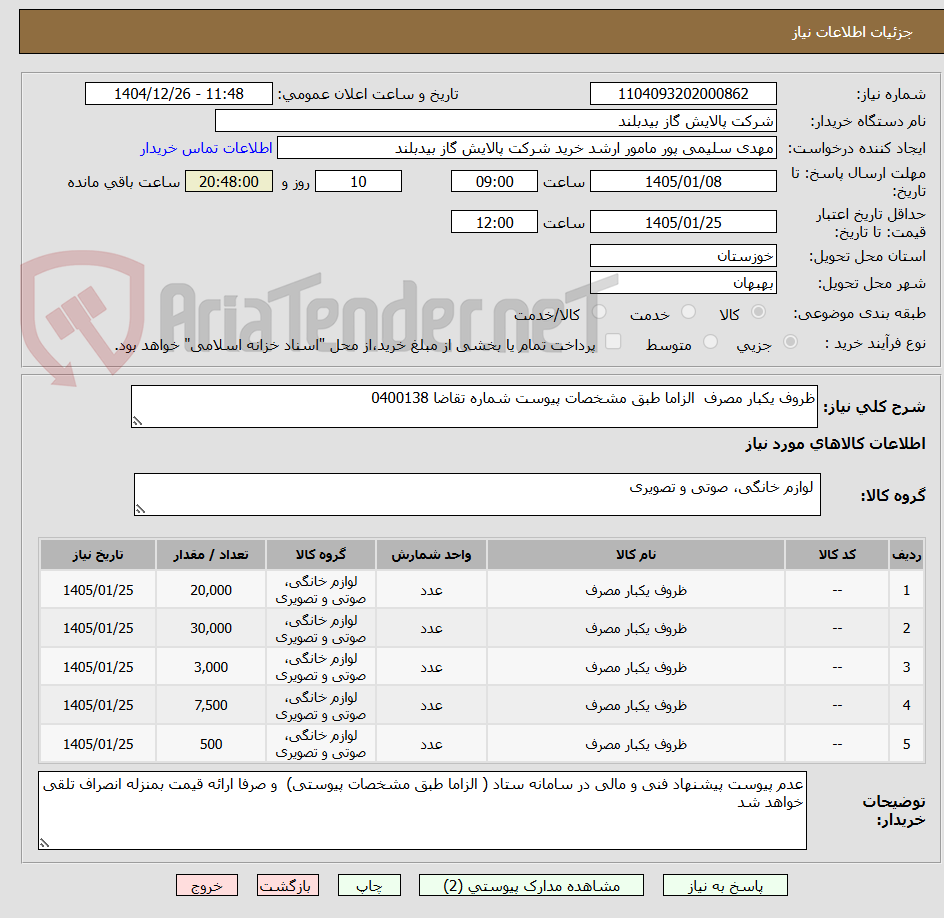Click the خوزستان province field

(683, 256)
